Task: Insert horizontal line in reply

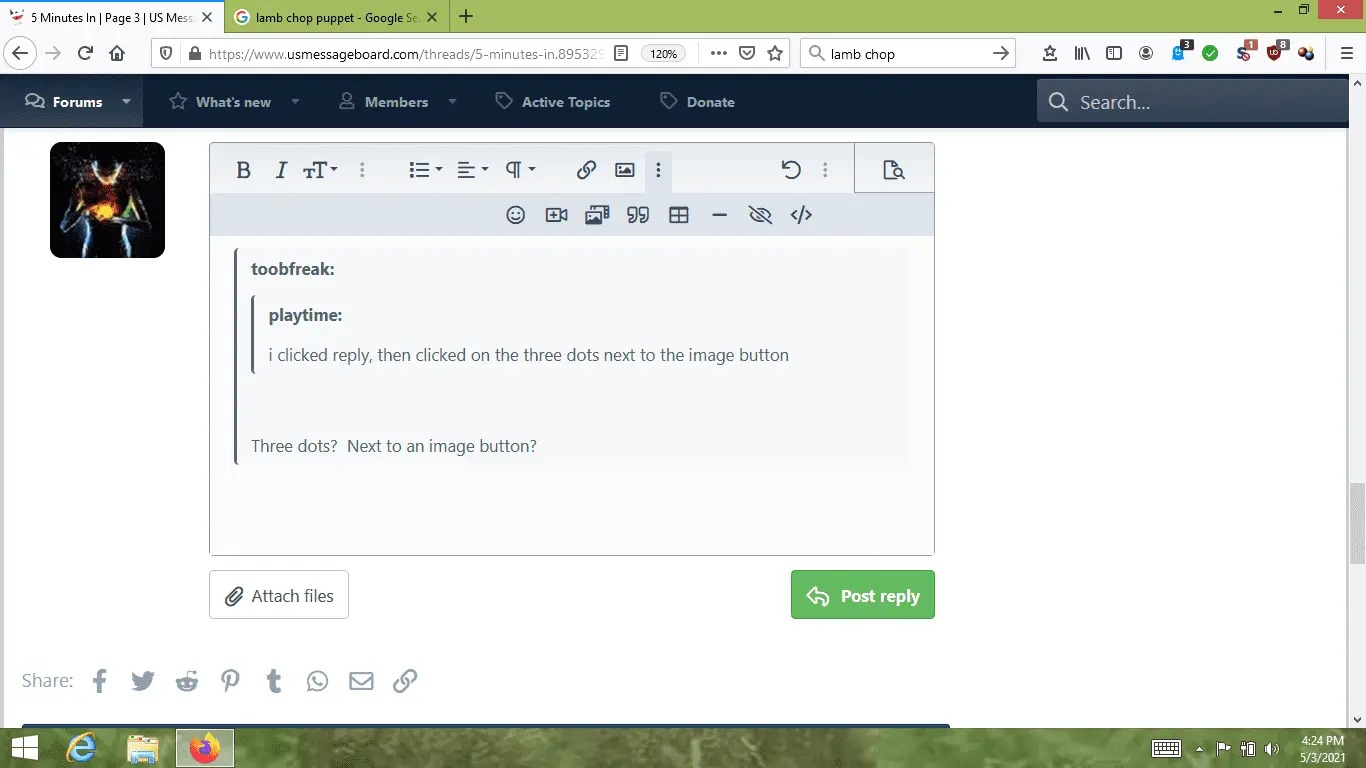Action: click(x=719, y=215)
